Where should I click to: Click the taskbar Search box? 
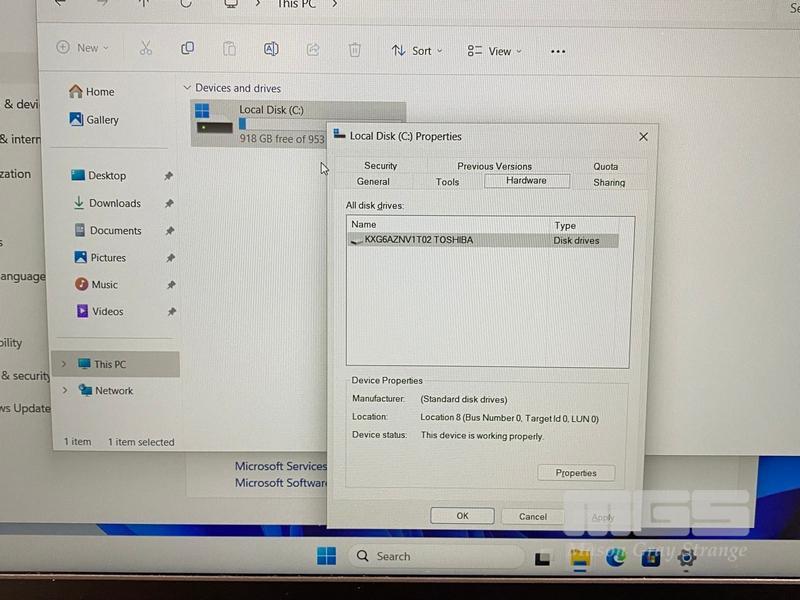(x=435, y=556)
